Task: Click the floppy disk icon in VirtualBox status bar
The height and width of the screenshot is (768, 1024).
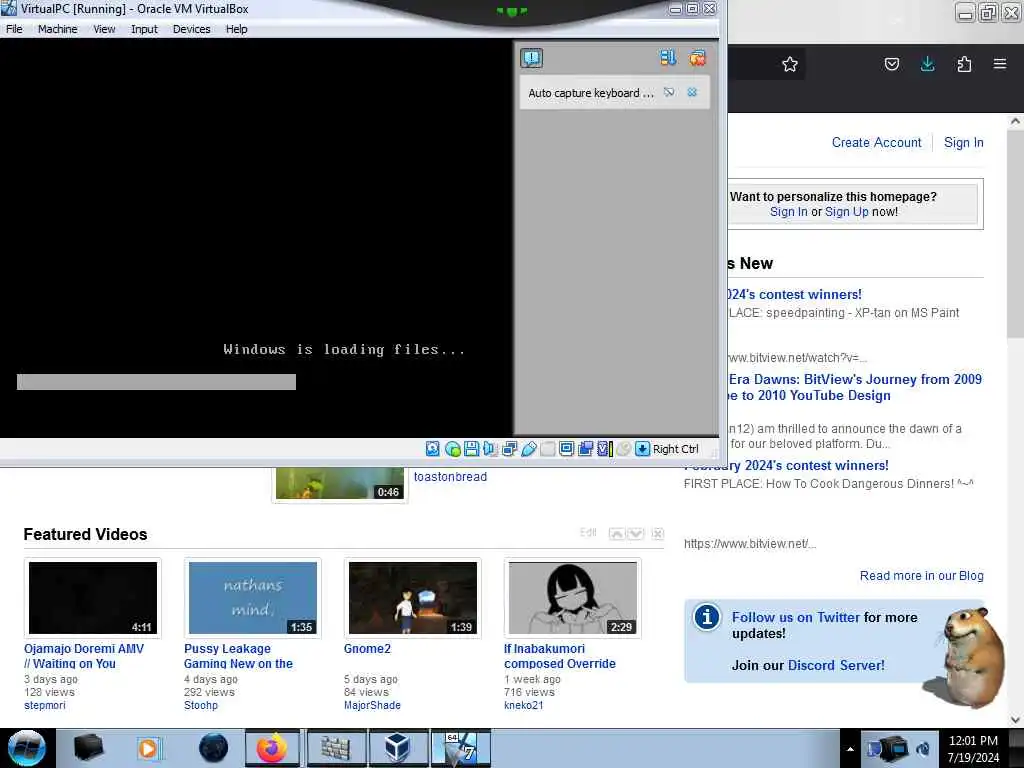Action: click(471, 449)
